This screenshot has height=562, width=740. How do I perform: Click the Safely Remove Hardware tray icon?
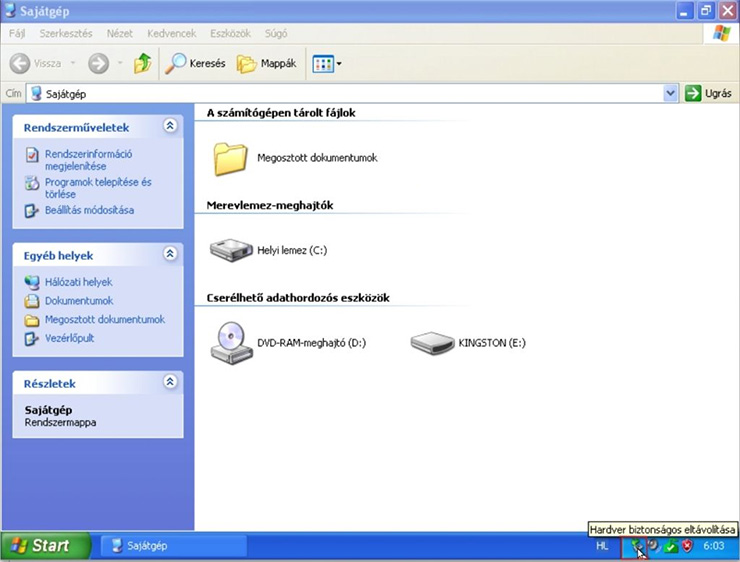635,546
